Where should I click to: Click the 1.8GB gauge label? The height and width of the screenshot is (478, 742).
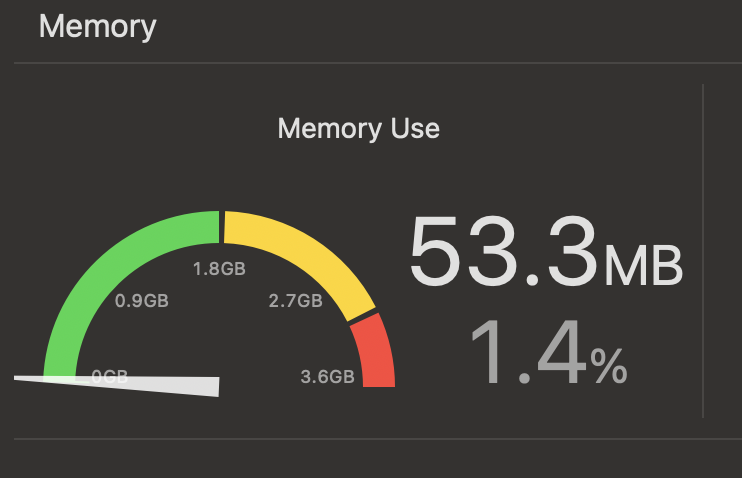(219, 269)
